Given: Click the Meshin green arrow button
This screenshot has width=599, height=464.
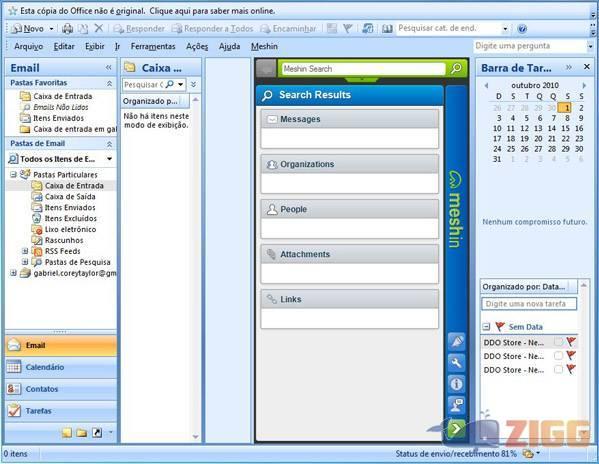Looking at the screenshot, I should click(x=457, y=428).
